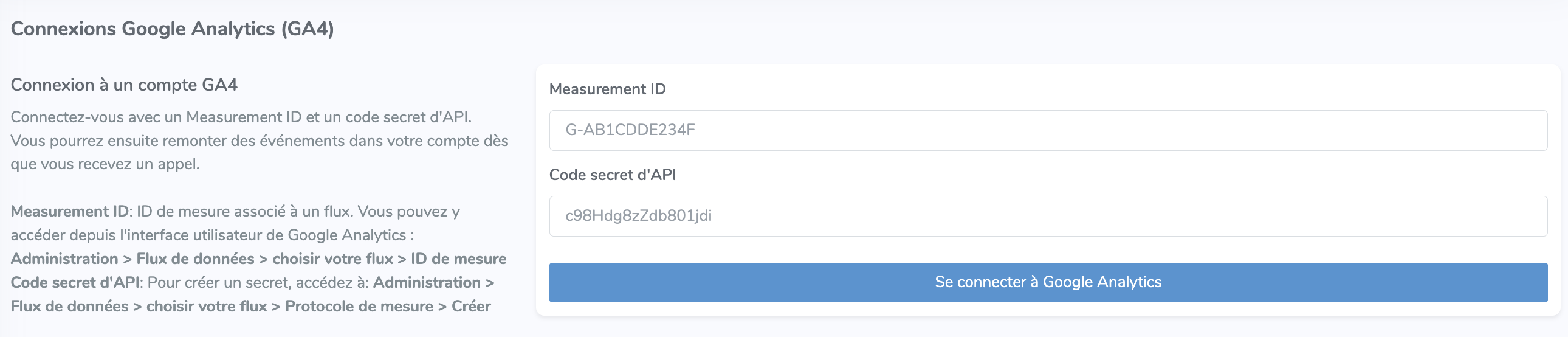Focus the Code secret d'API input field
The height and width of the screenshot is (337, 1568).
tap(1048, 217)
